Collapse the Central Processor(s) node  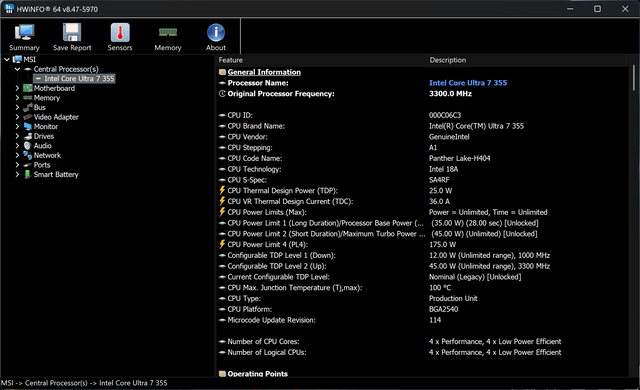pyautogui.click(x=17, y=69)
